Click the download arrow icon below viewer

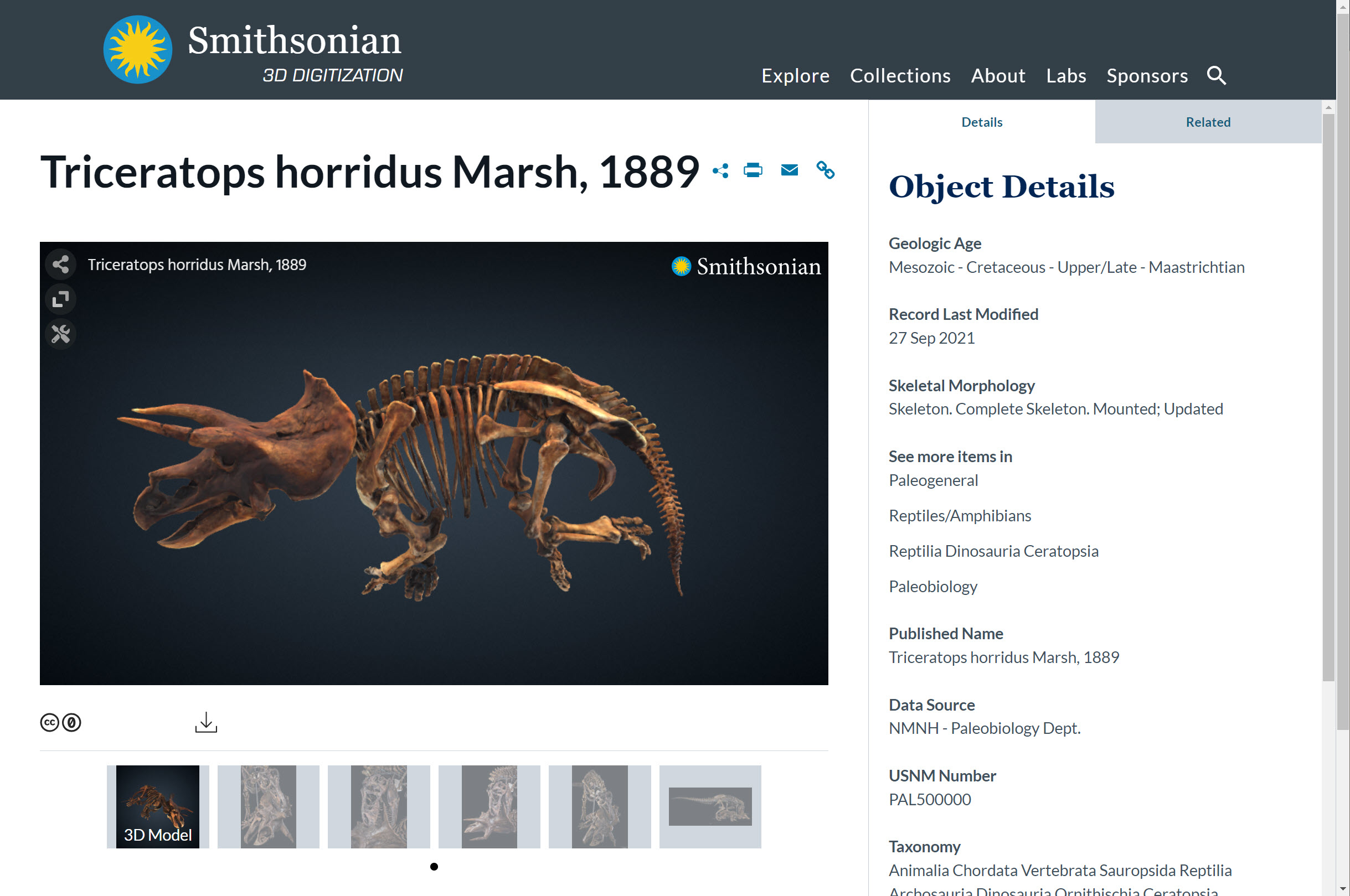point(206,722)
